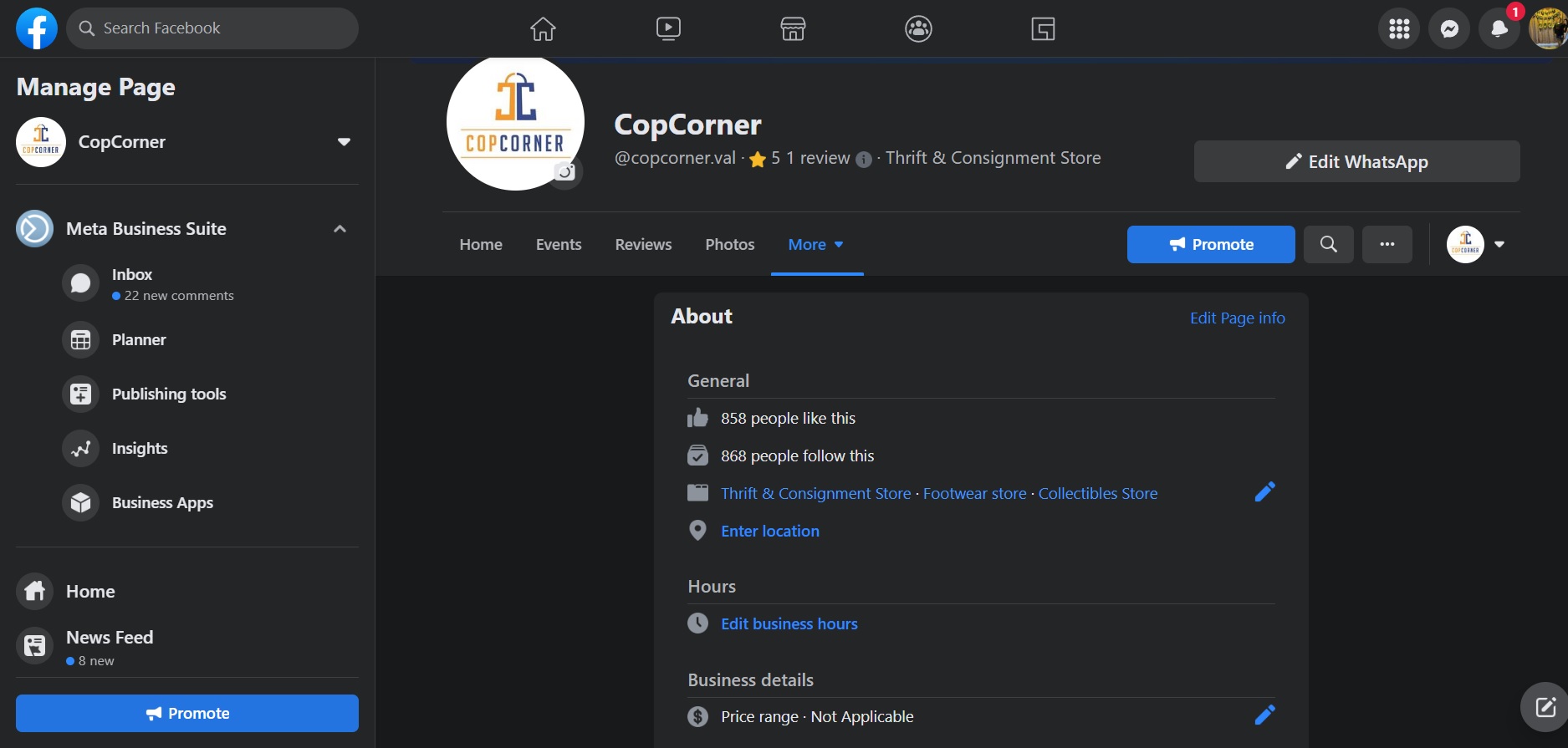Click the CopCorner page logo thumbnail
The image size is (1568, 748).
(40, 142)
